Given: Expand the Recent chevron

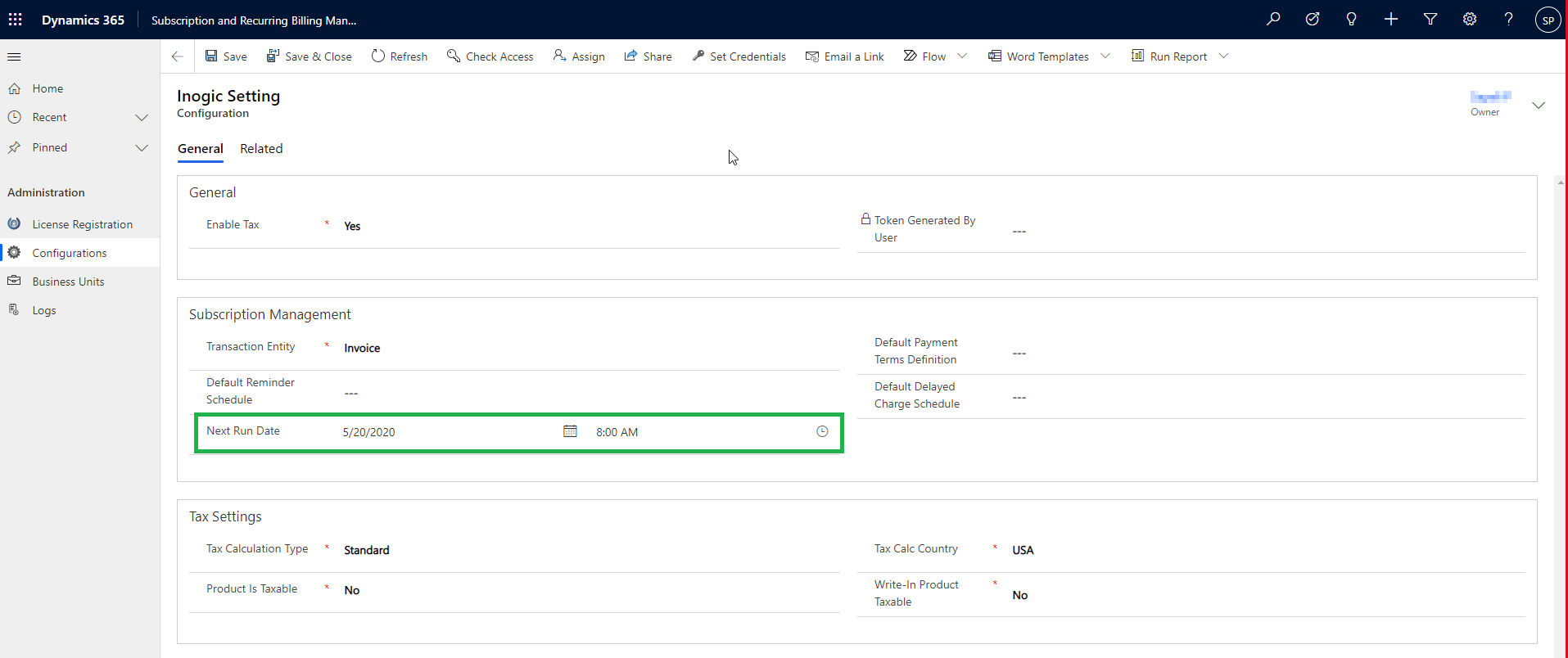Looking at the screenshot, I should coord(142,118).
